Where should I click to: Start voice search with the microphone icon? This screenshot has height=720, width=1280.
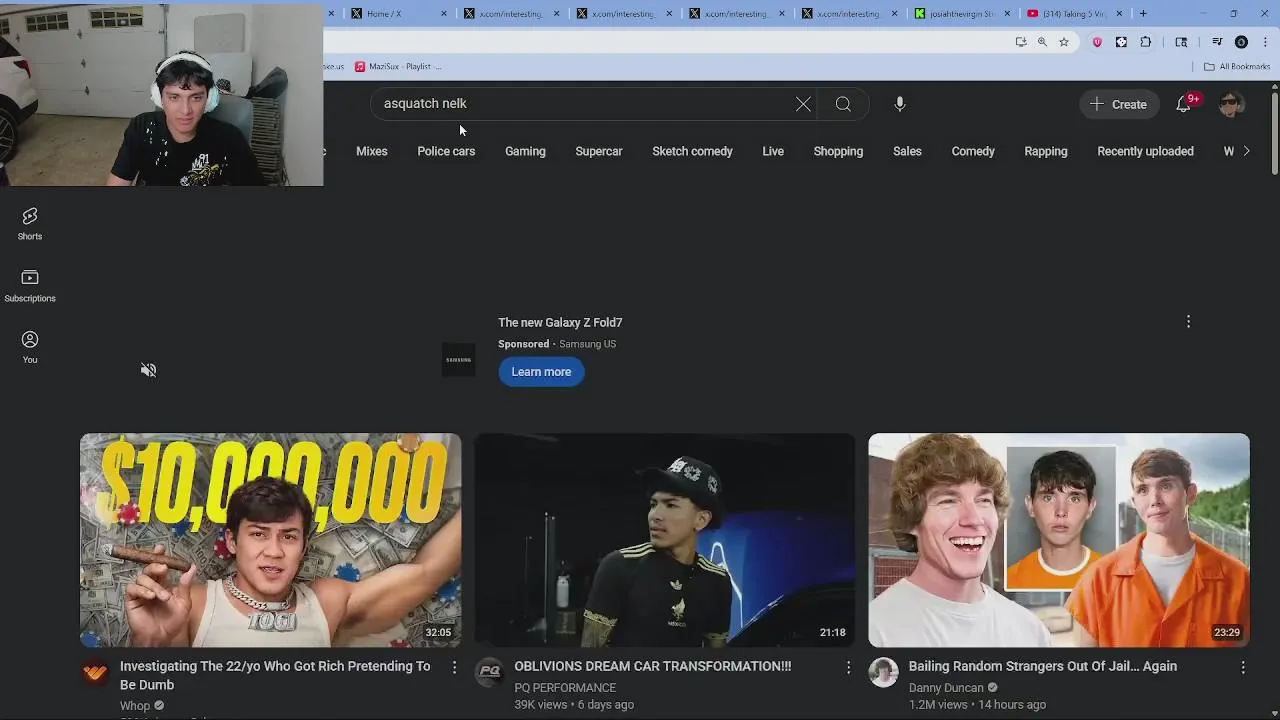pyautogui.click(x=900, y=104)
